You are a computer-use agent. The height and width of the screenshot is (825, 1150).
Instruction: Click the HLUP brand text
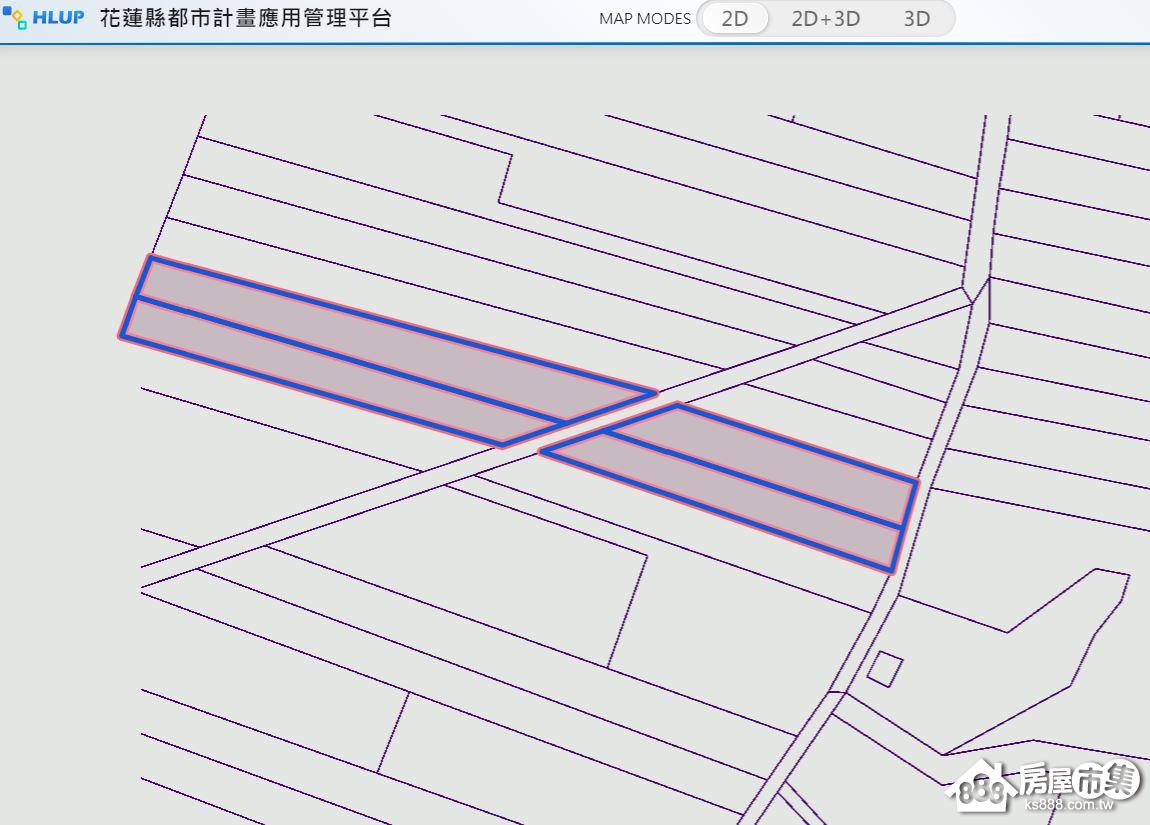59,18
